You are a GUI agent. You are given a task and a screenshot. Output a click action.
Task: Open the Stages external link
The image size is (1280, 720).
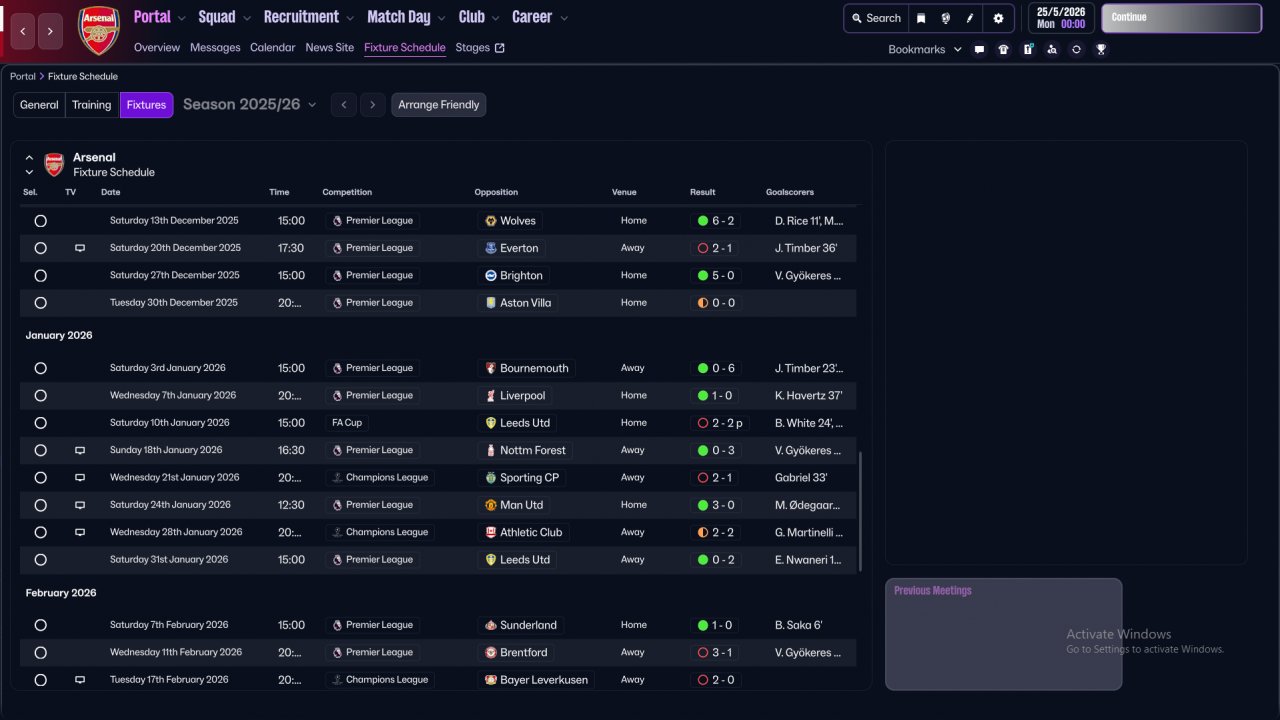pos(480,48)
